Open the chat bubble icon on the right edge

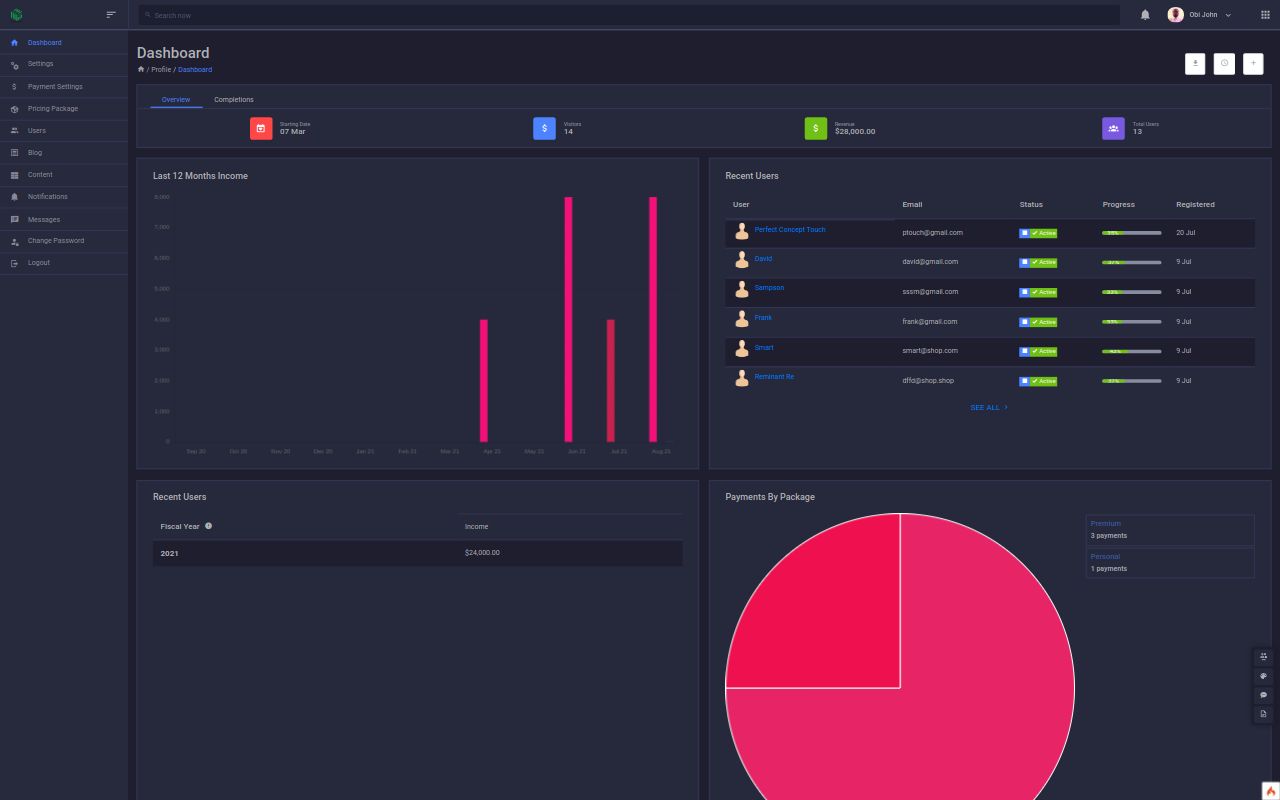(x=1264, y=695)
